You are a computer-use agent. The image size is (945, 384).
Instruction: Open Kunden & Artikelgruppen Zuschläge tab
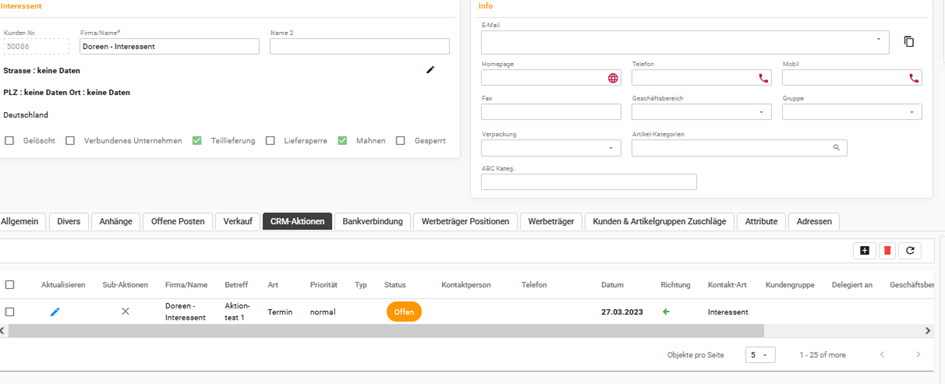coord(659,221)
